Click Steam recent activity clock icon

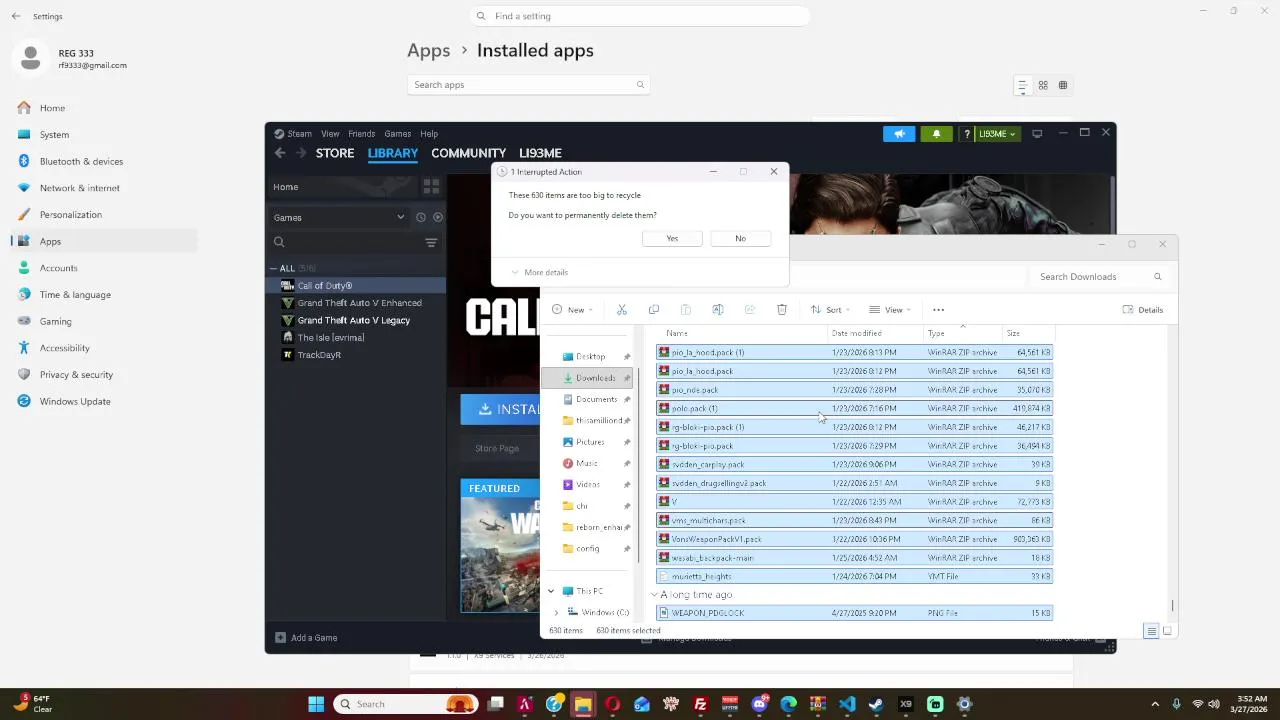[421, 217]
